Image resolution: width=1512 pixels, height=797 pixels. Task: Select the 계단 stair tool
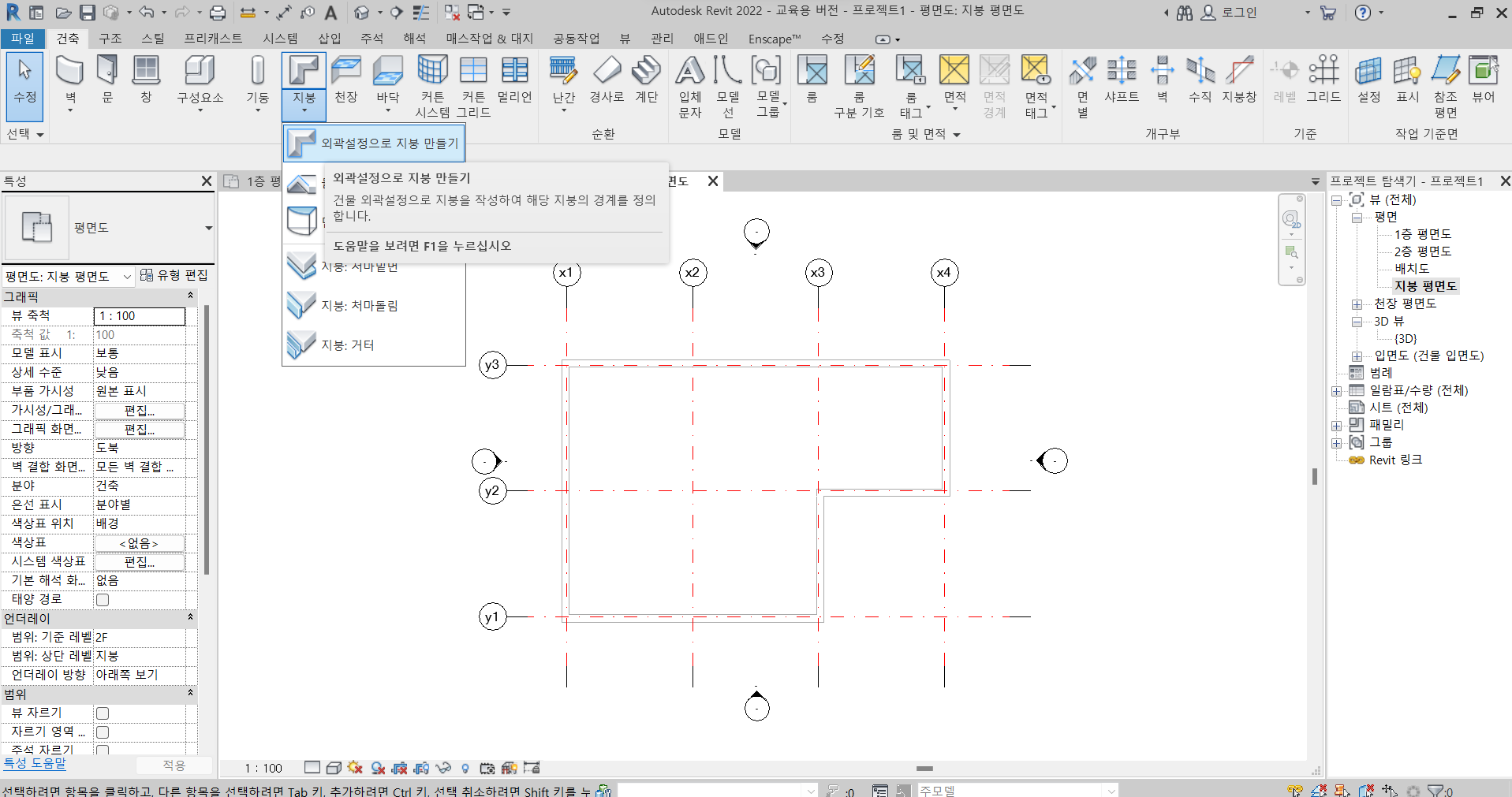pyautogui.click(x=646, y=79)
